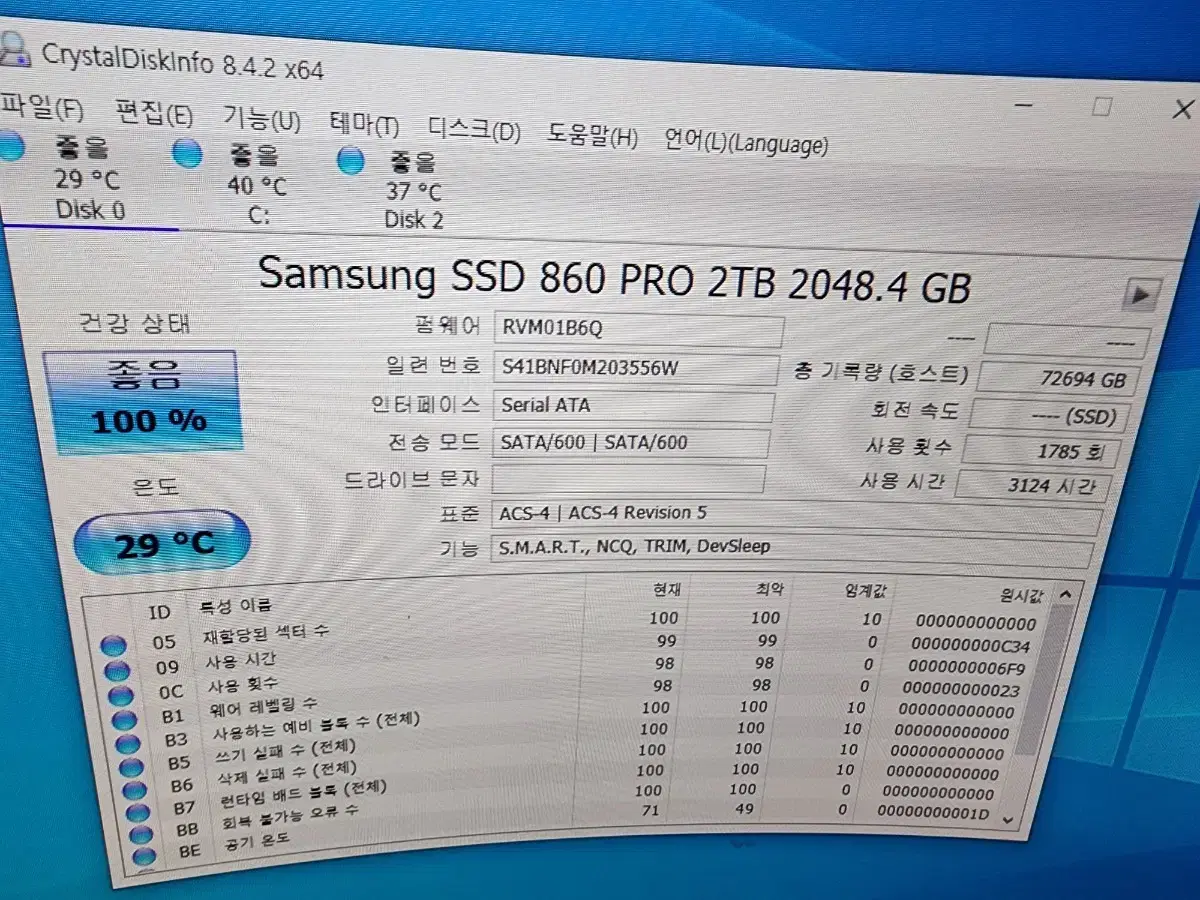Click the status orb for attribute B6
This screenshot has height=900, width=1200.
point(137,791)
